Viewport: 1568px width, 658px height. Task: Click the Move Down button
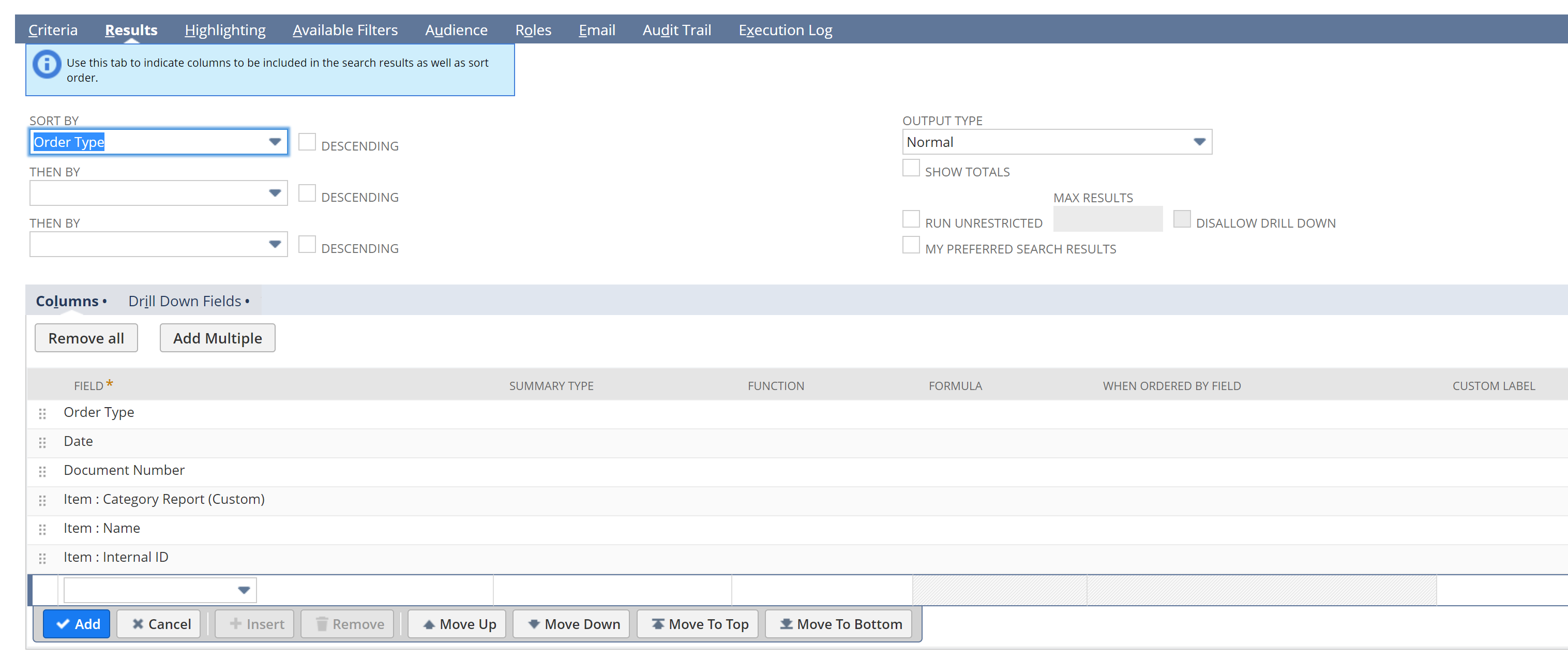click(571, 624)
